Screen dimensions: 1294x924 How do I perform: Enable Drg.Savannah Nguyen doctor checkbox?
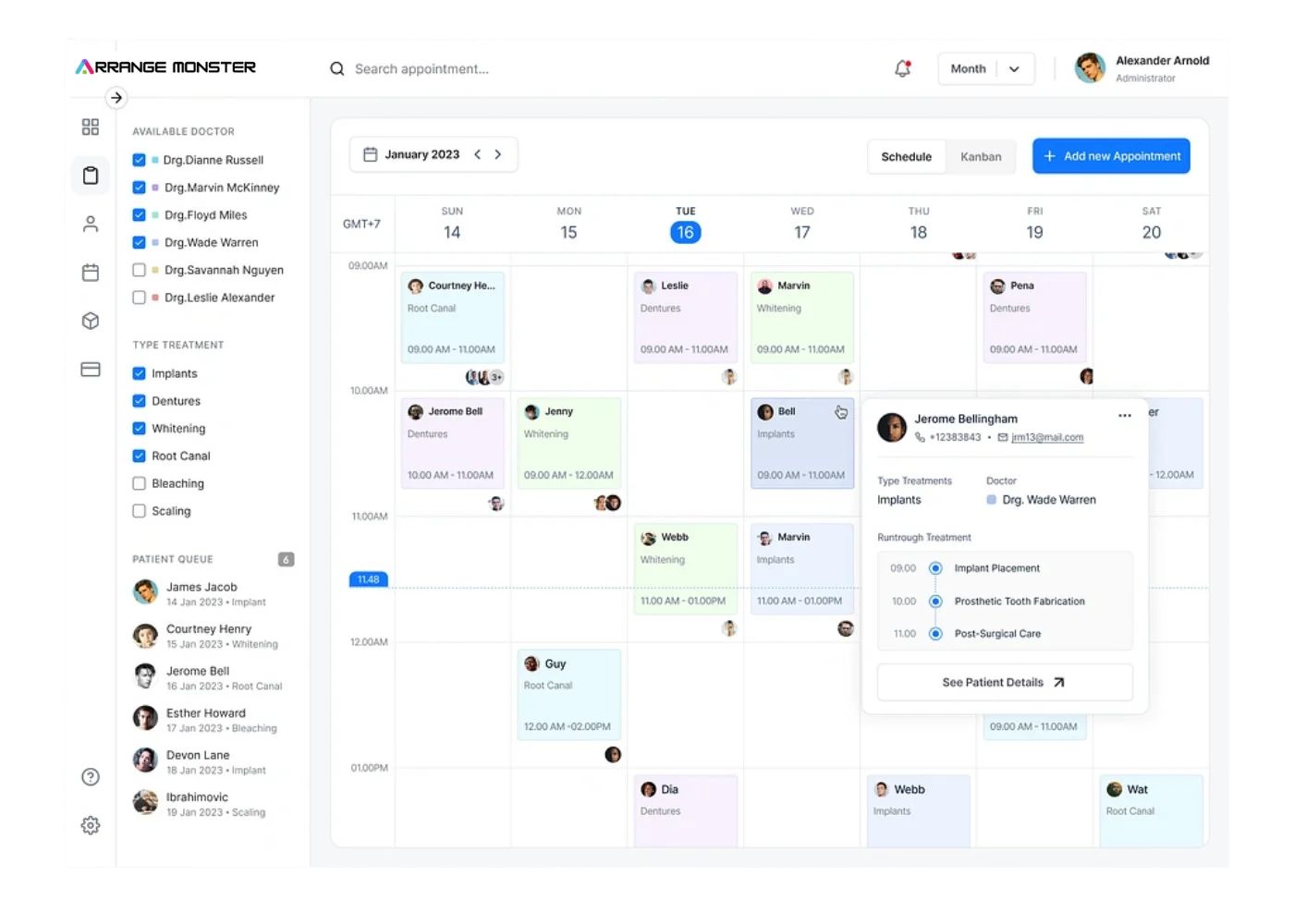(139, 270)
